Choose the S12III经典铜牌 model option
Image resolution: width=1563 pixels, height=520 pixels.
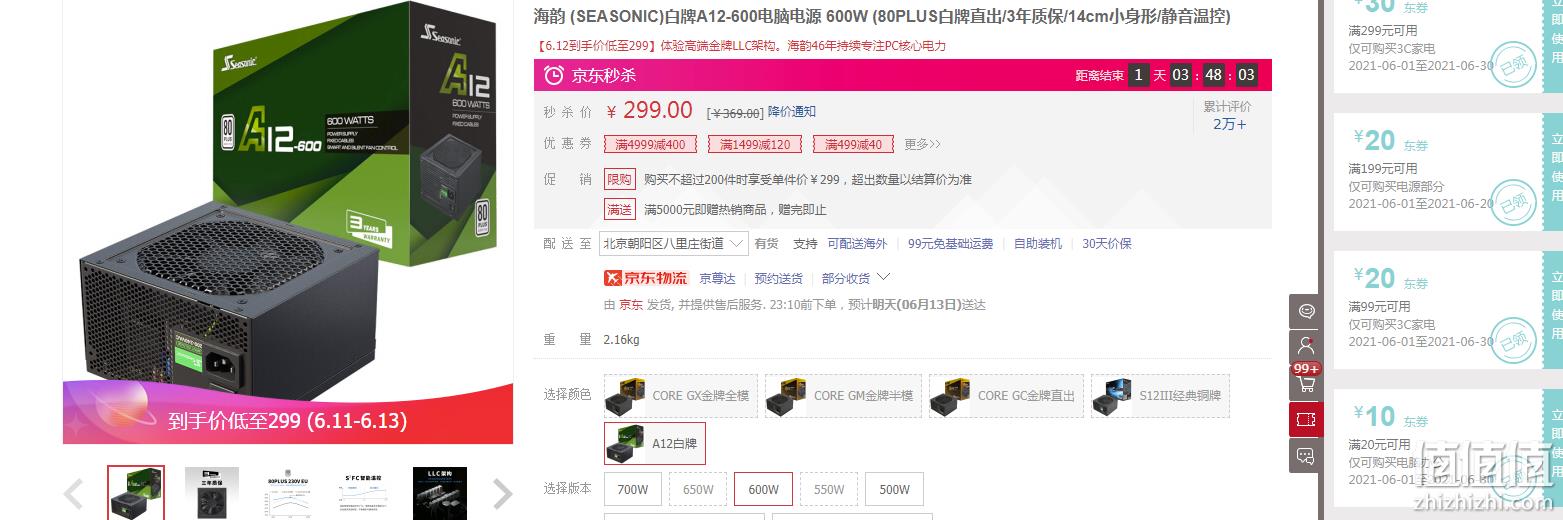(1160, 396)
